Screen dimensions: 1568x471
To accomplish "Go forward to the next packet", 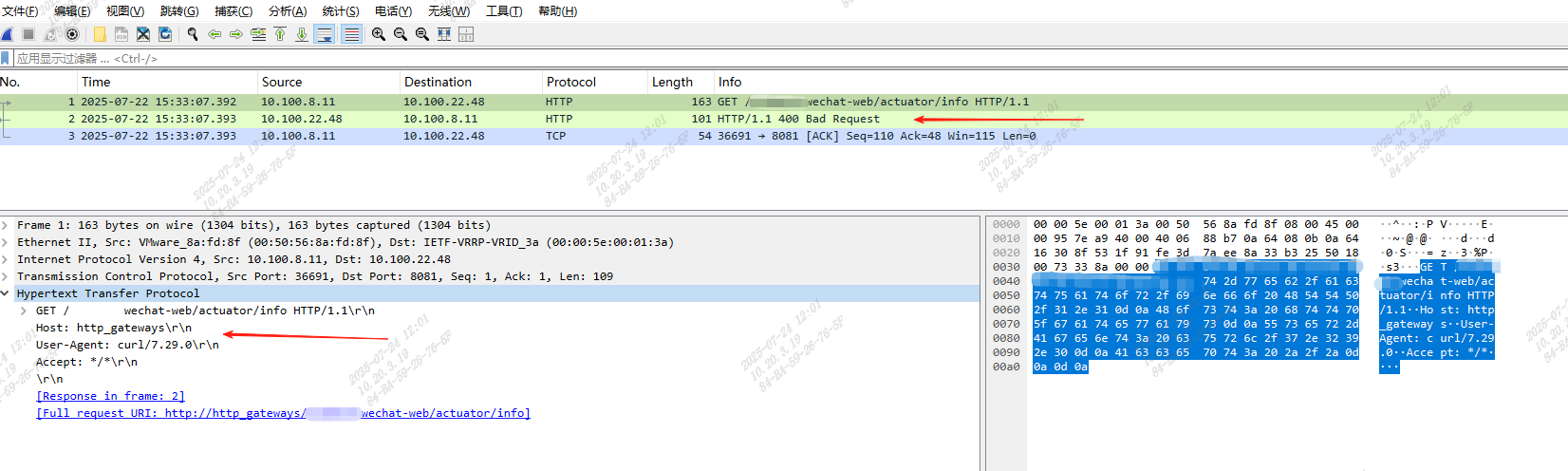I will click(x=236, y=34).
